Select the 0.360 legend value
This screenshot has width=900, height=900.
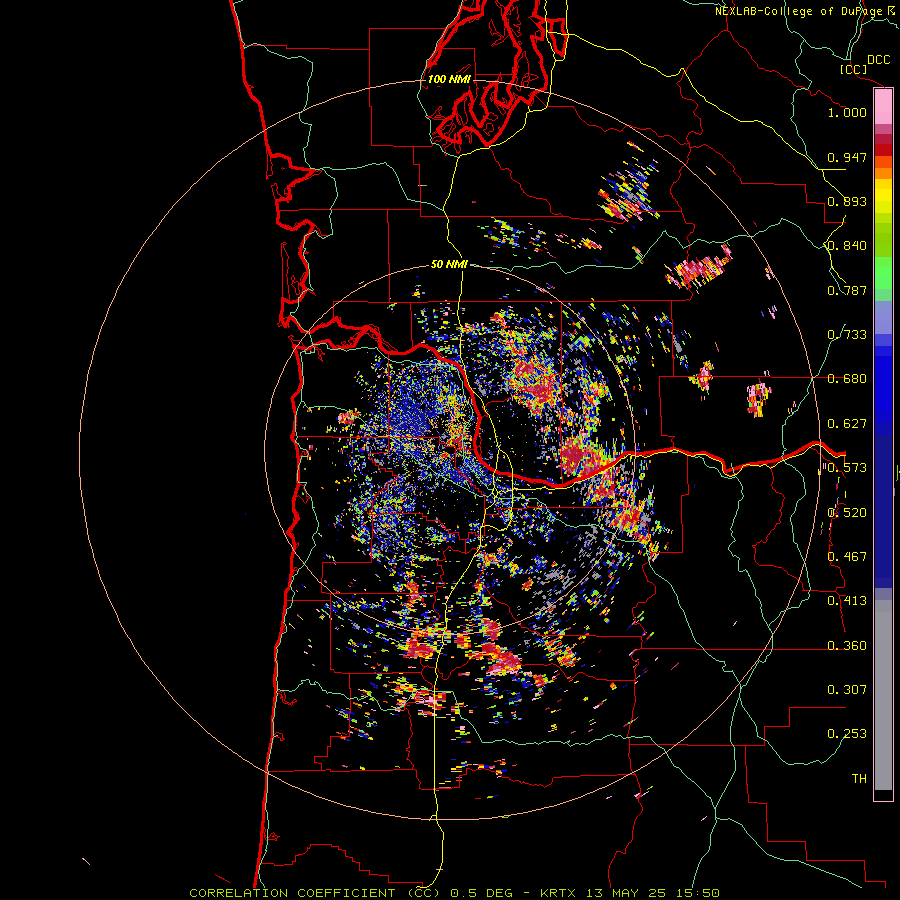847,646
